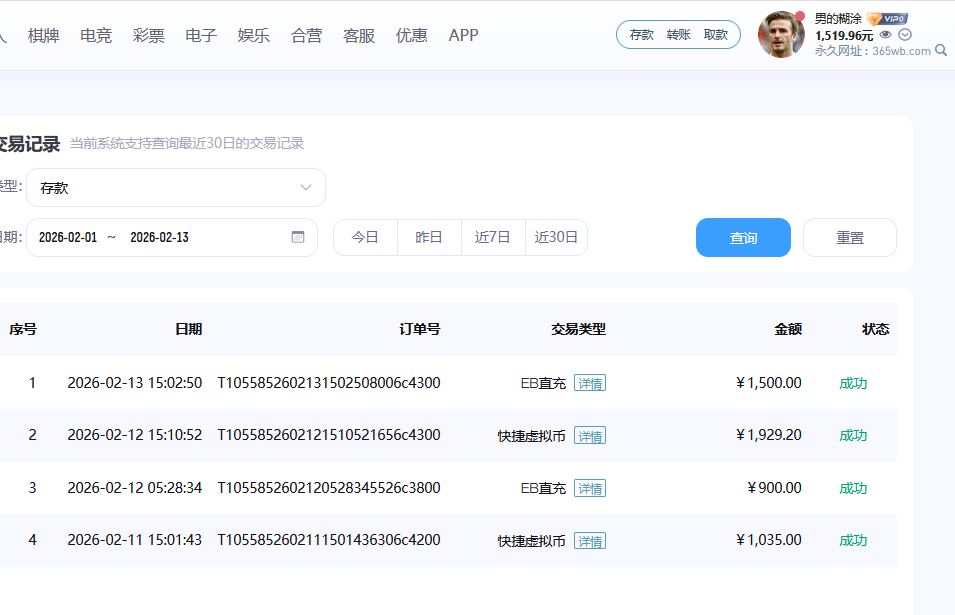Click the user avatar photo

click(780, 33)
